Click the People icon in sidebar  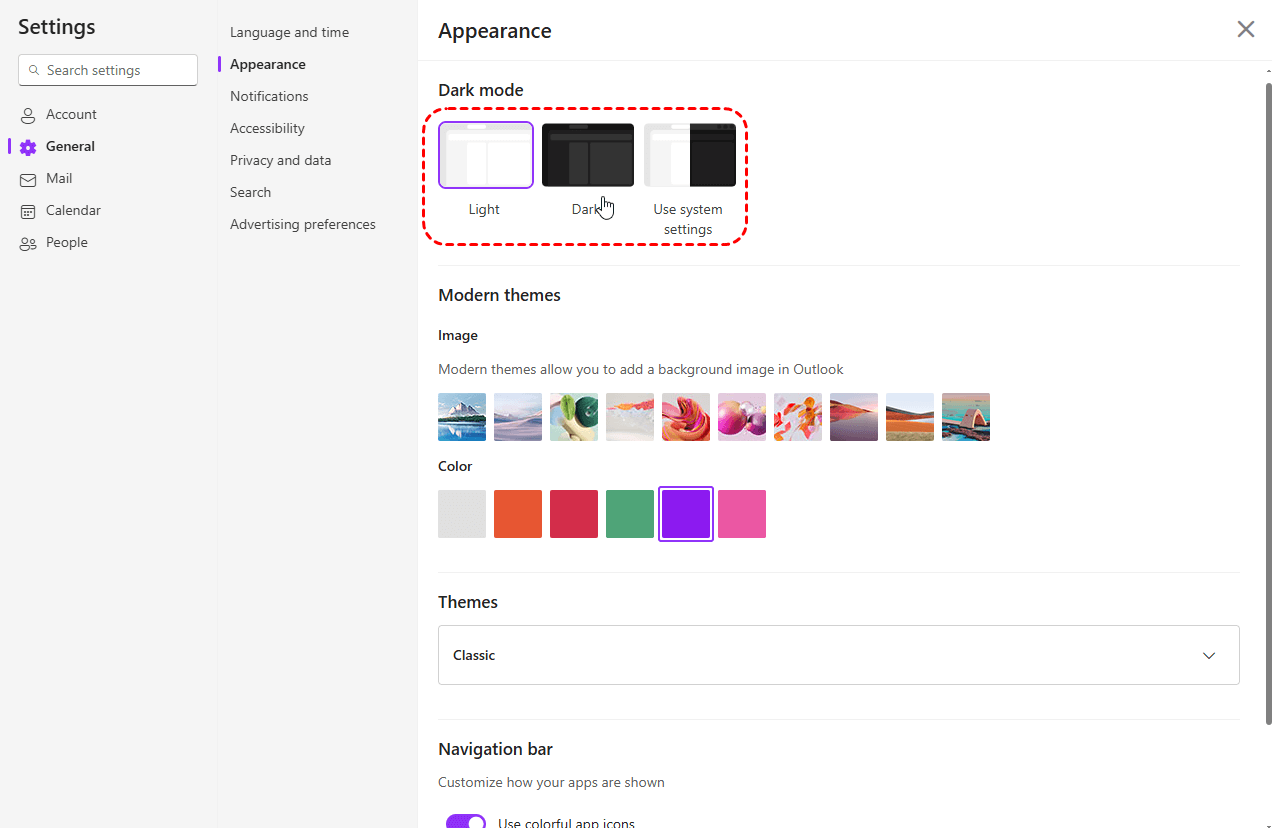[28, 243]
